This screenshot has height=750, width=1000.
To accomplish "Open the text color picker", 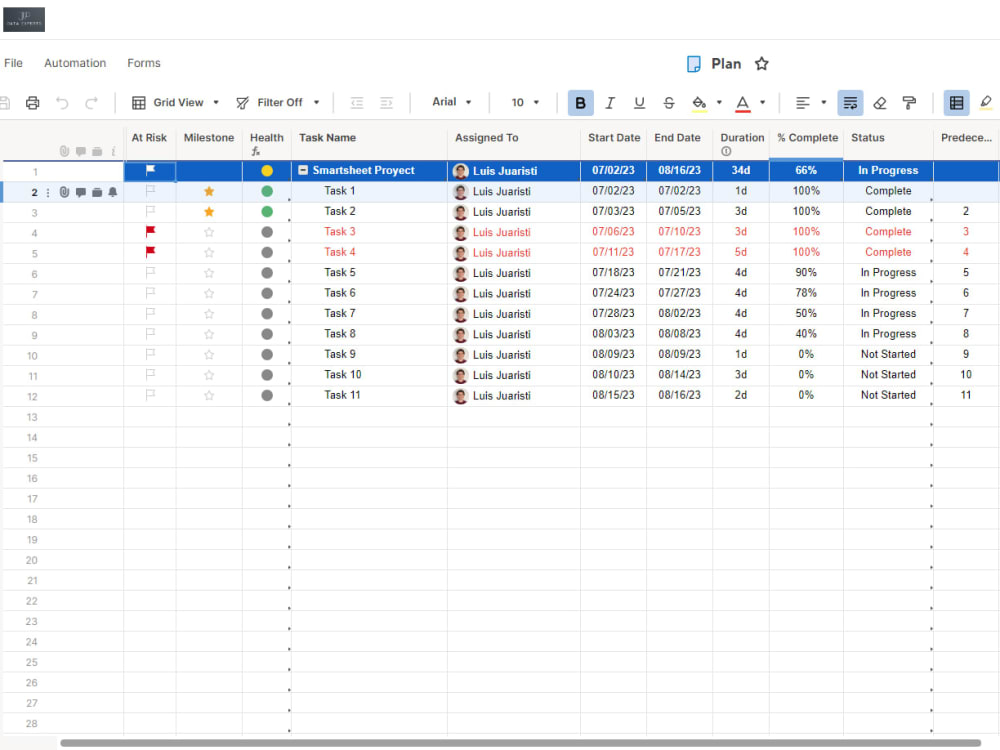I will tap(744, 102).
